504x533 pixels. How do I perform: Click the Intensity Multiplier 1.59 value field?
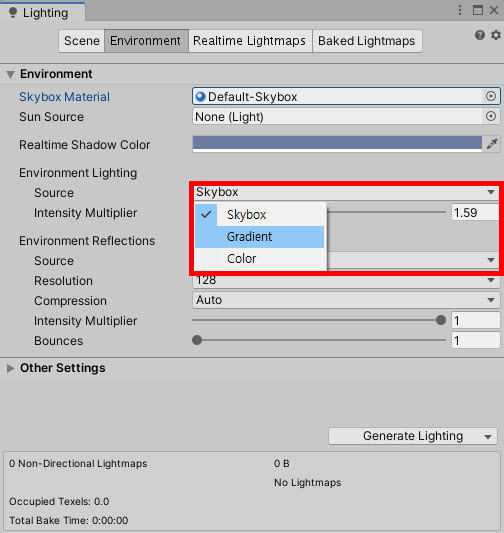click(x=475, y=213)
